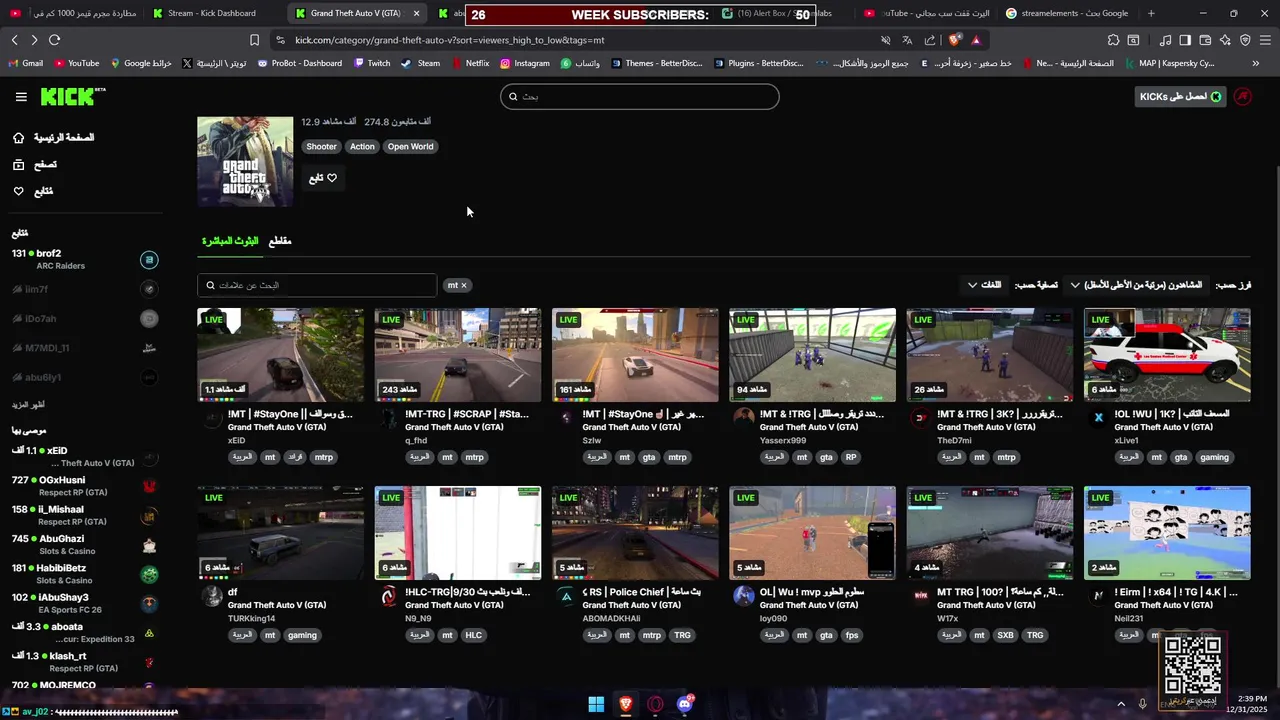Open the Windows Start menu
Viewport: 1280px width, 720px height.
[x=596, y=704]
